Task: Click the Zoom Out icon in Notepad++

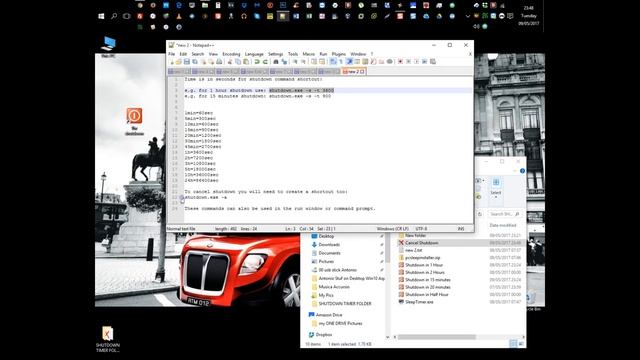Action: (303, 62)
